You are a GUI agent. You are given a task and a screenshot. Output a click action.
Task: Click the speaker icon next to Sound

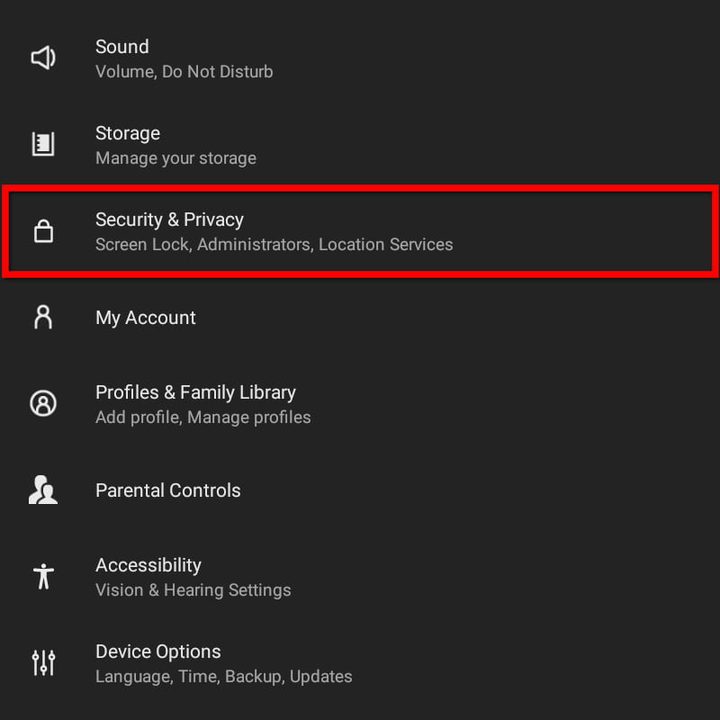[43, 58]
